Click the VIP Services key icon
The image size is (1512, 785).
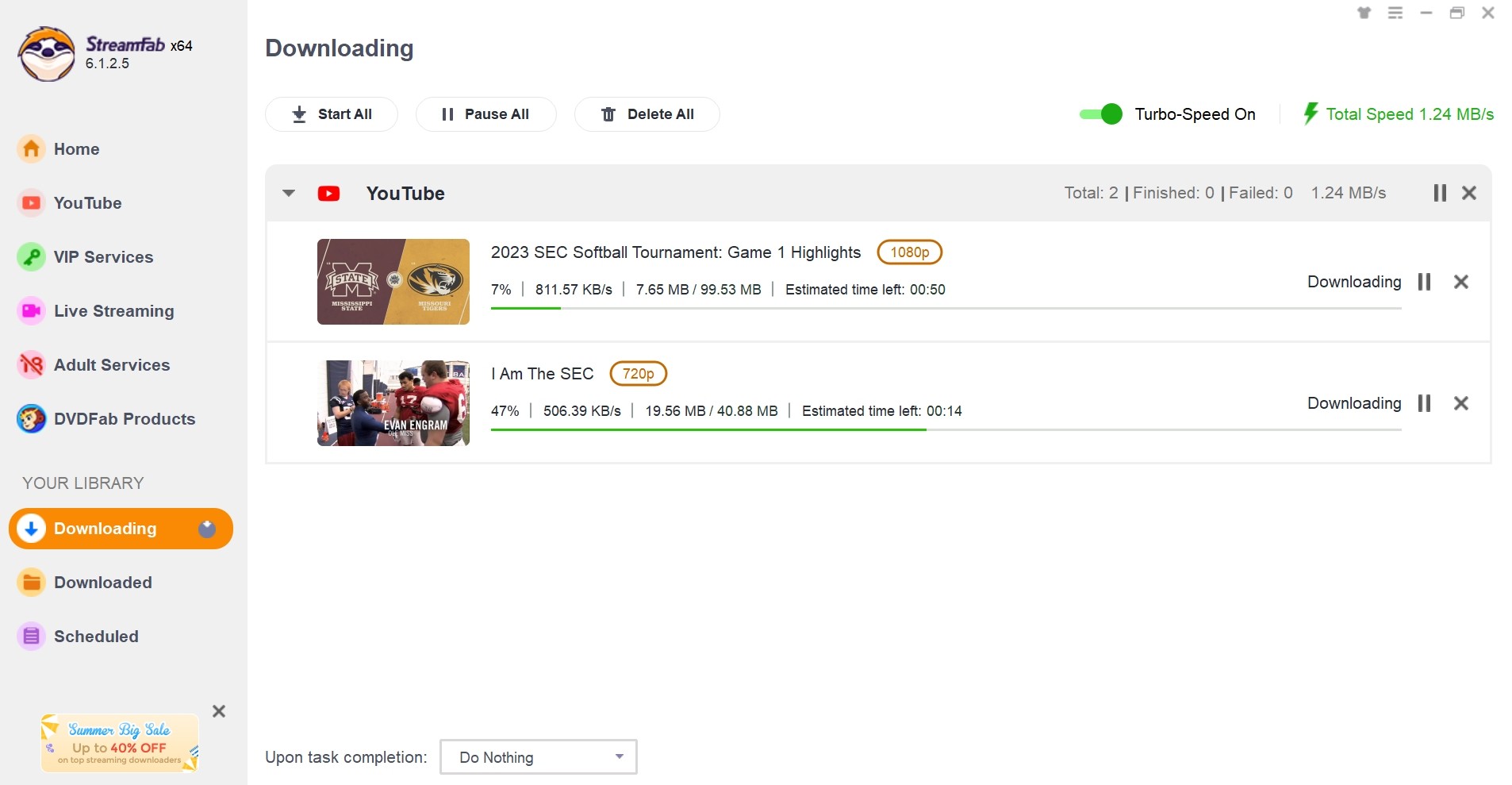pos(31,257)
